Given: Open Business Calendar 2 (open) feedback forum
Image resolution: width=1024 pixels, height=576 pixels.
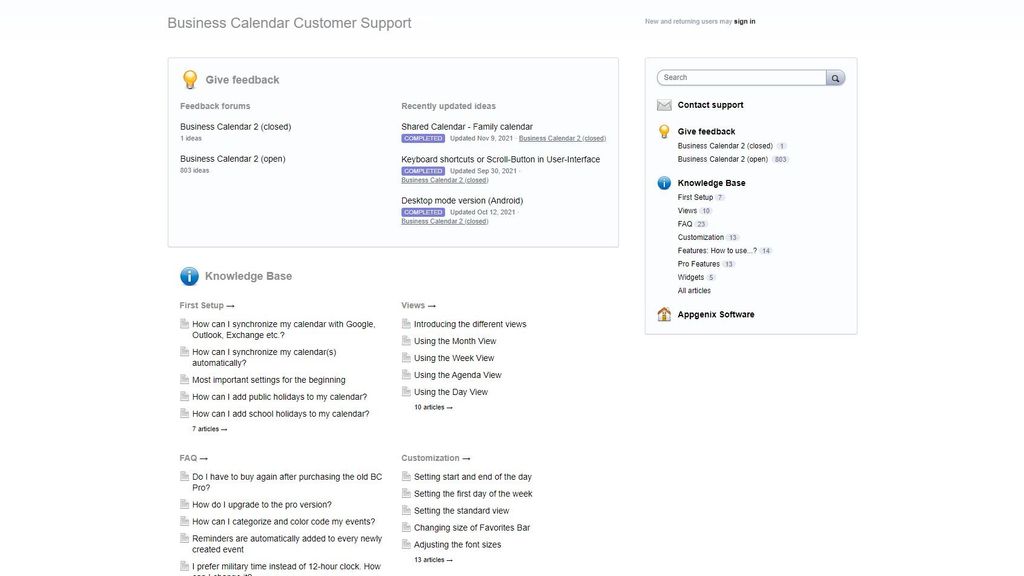Looking at the screenshot, I should [232, 159].
